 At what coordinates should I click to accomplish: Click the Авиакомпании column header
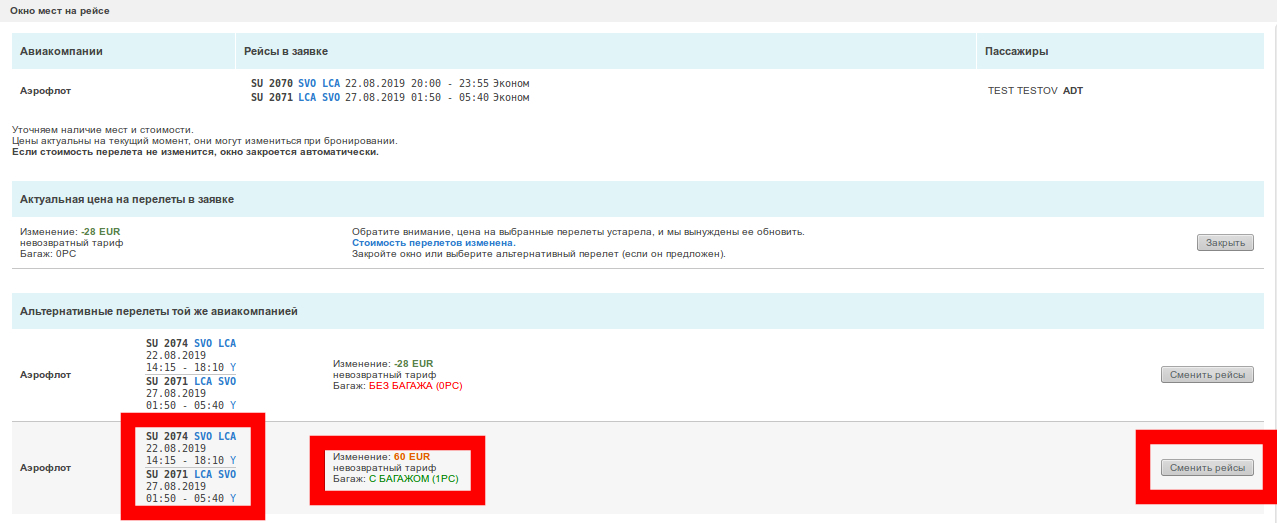coord(61,51)
